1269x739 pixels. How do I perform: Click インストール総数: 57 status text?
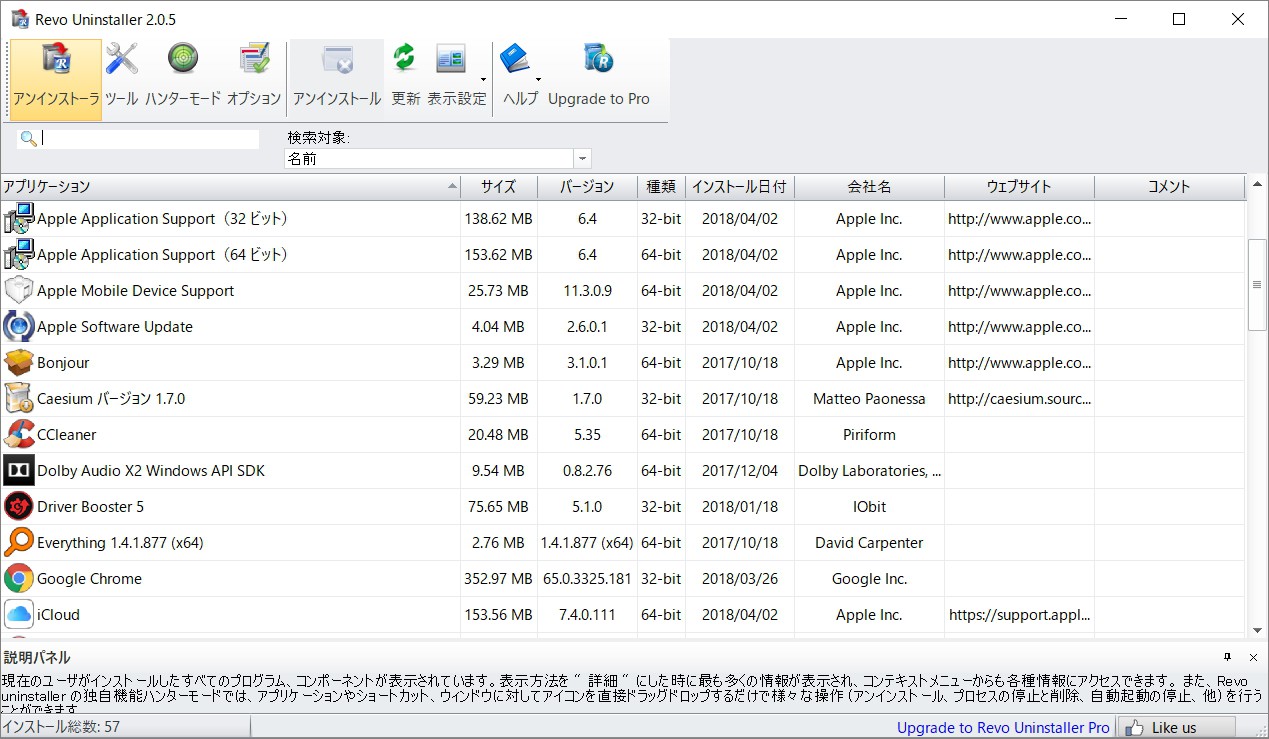[61, 728]
